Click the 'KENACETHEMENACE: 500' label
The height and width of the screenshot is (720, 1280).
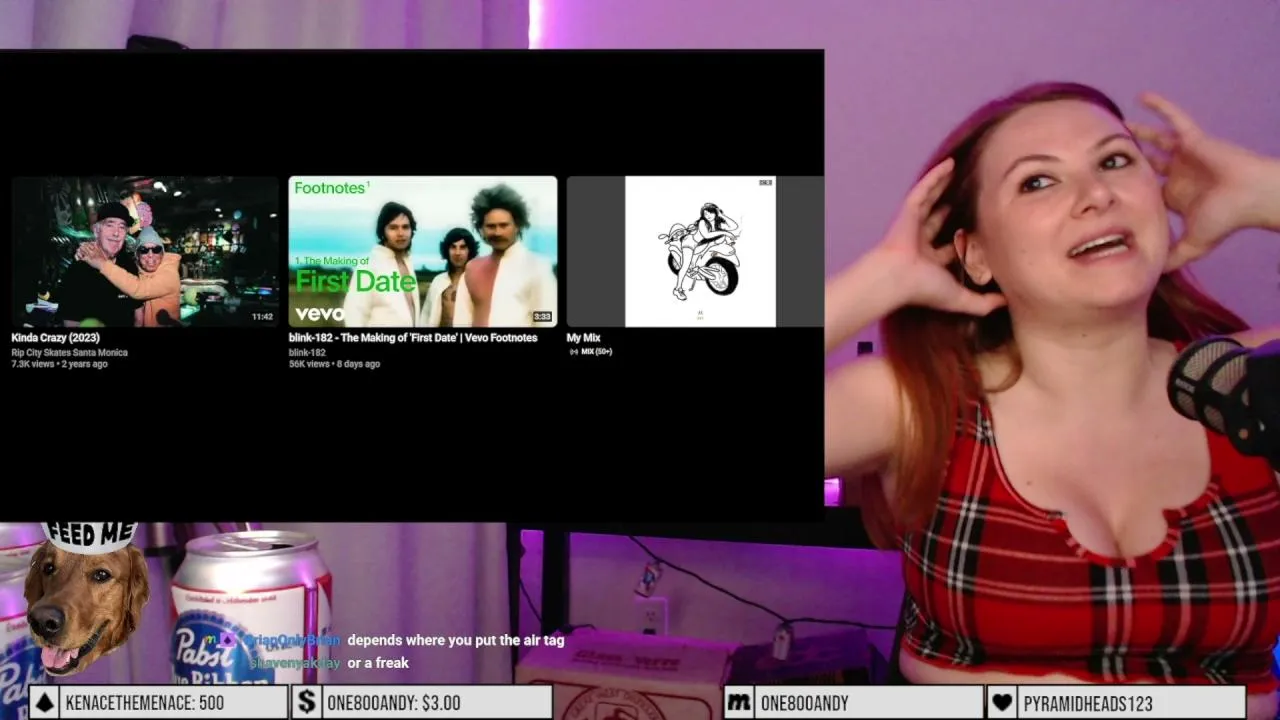pyautogui.click(x=145, y=703)
